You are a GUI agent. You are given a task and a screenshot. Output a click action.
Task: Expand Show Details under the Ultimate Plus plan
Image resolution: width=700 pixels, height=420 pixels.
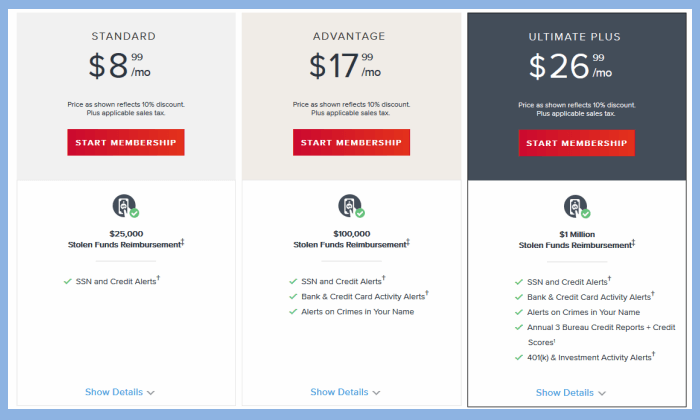point(571,393)
